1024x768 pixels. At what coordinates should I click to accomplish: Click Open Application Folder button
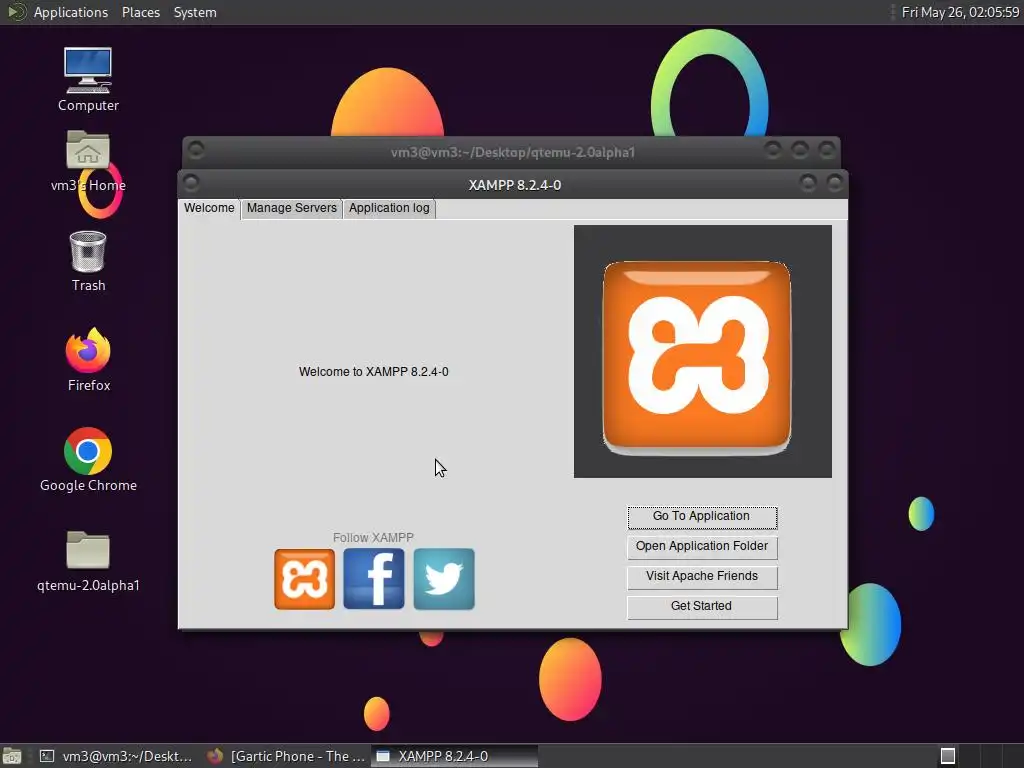(702, 547)
